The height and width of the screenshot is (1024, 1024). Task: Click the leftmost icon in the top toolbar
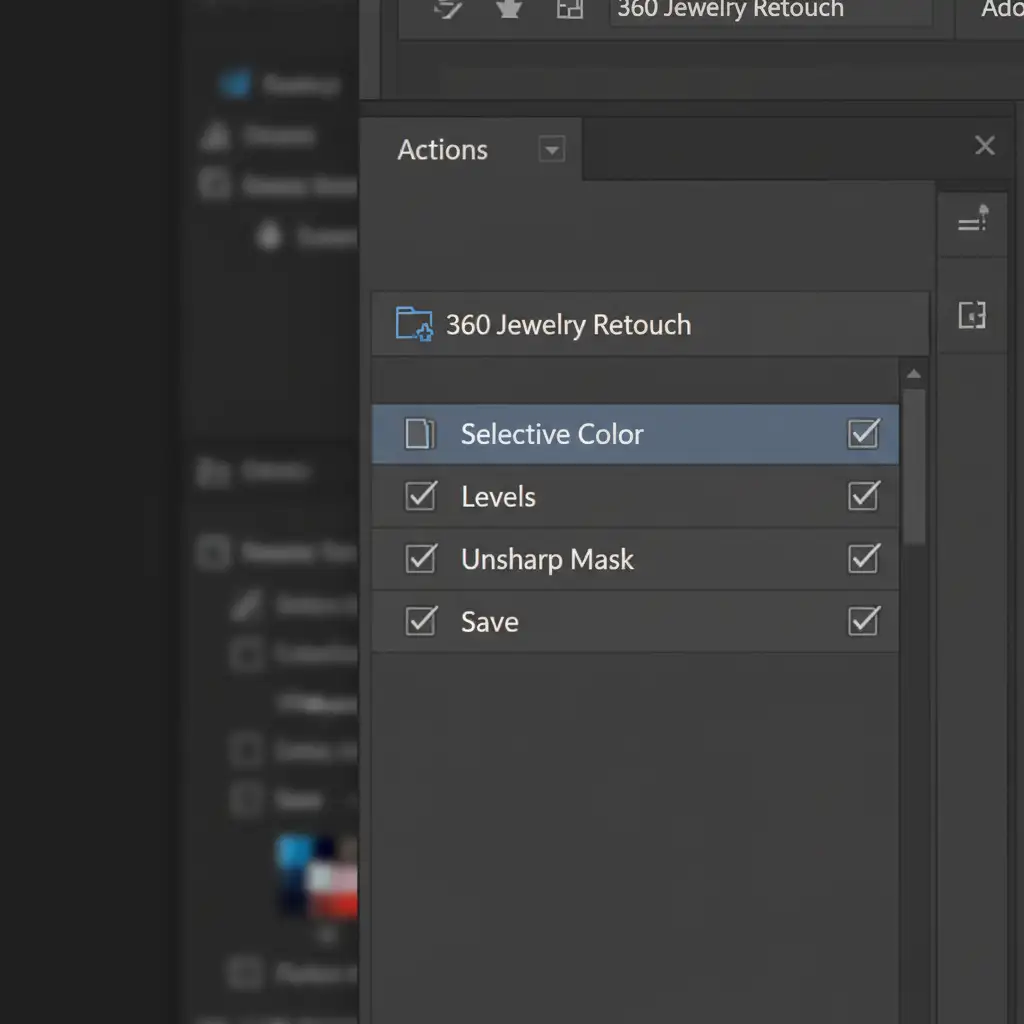[447, 9]
